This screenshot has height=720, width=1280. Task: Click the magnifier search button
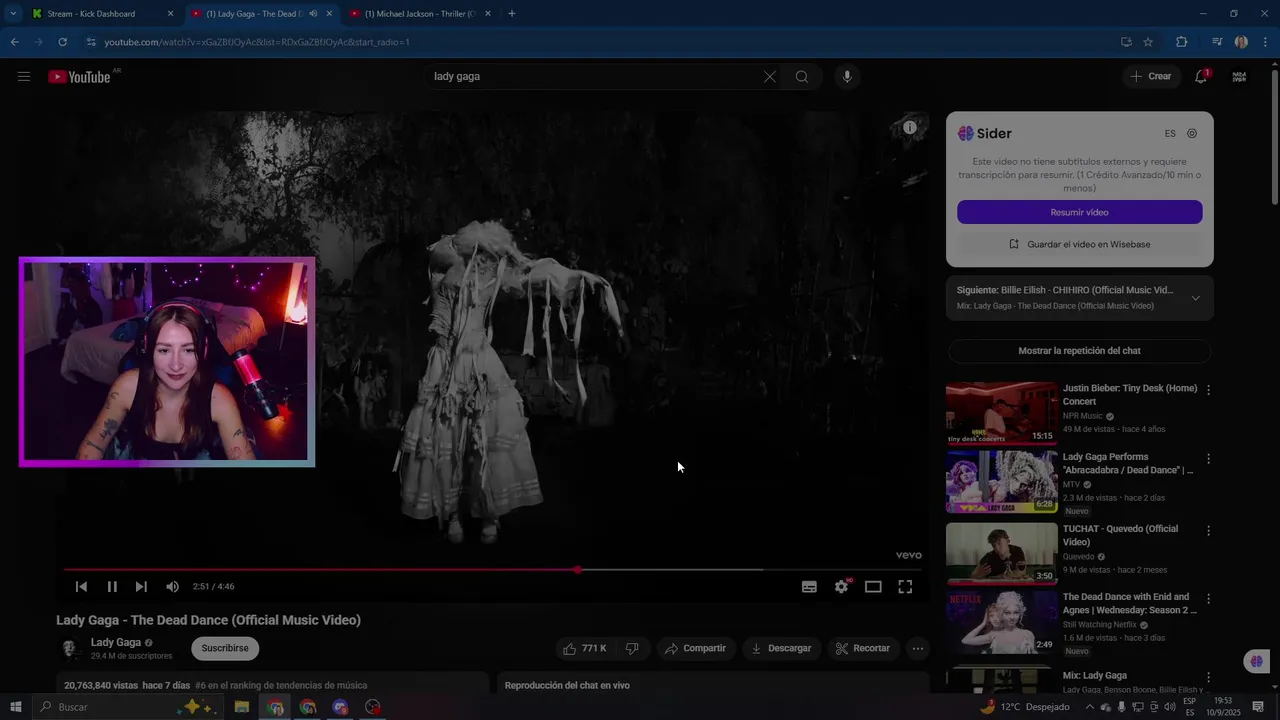[x=802, y=76]
